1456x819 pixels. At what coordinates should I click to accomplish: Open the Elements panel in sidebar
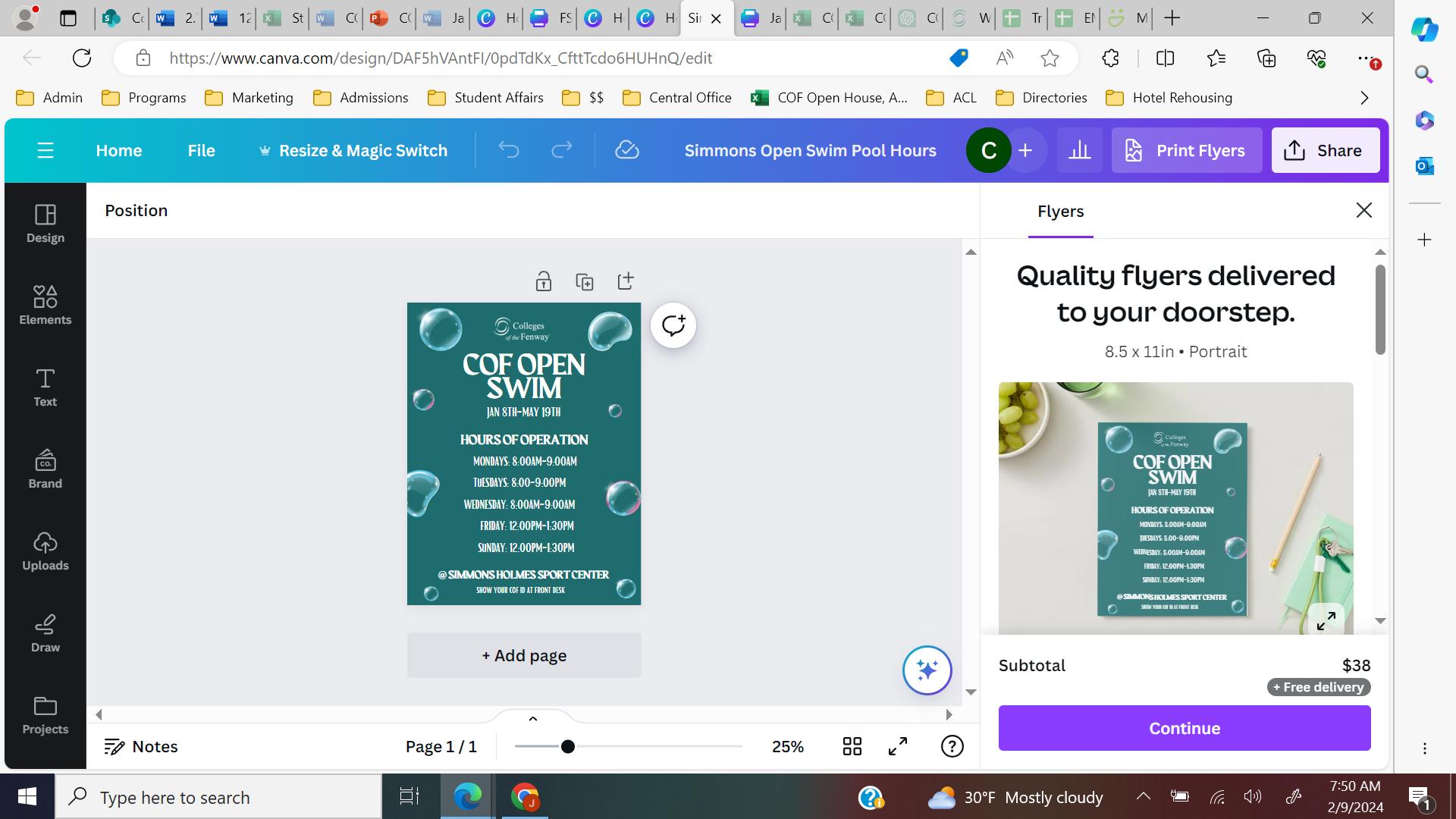[45, 305]
